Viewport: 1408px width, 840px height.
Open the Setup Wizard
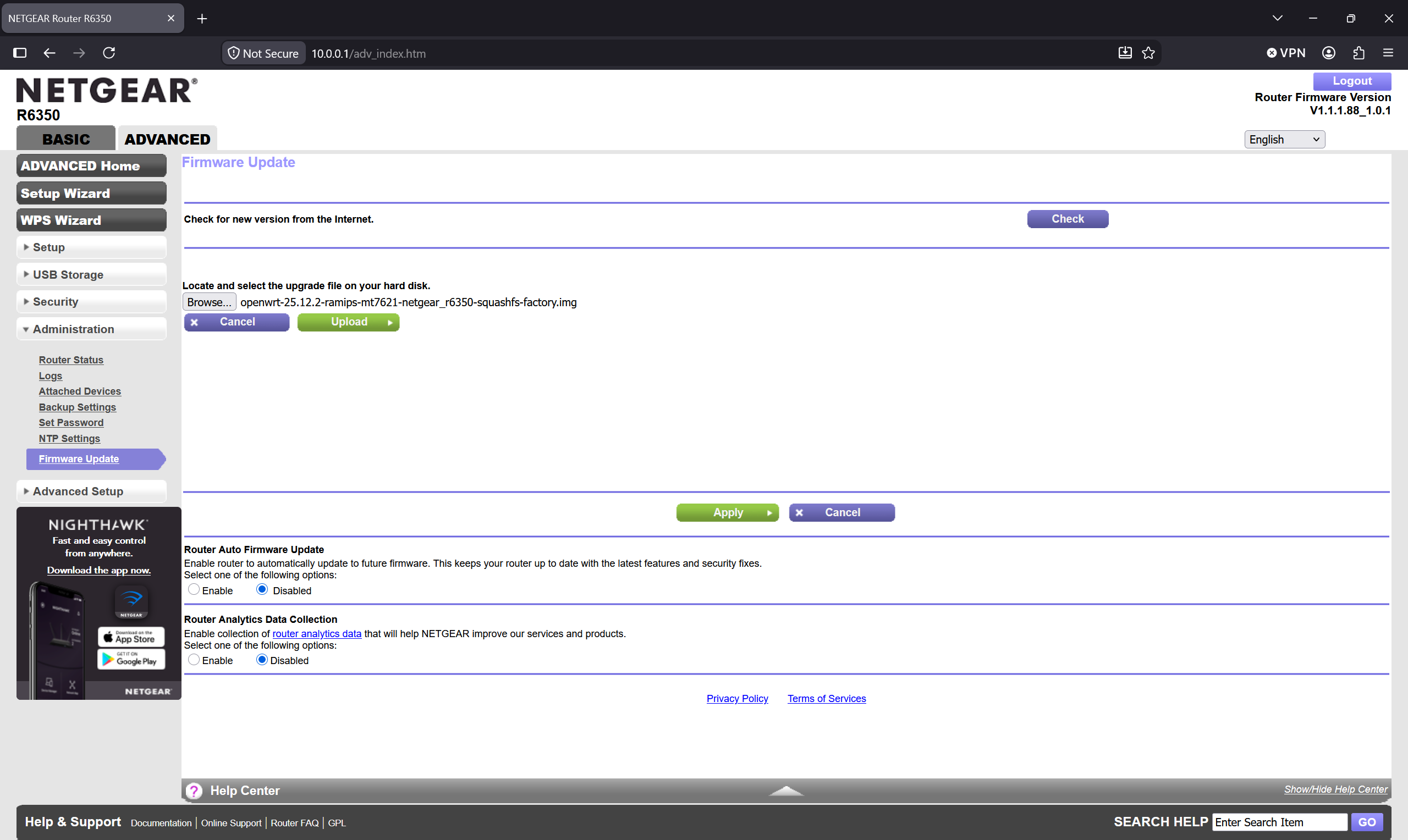92,193
